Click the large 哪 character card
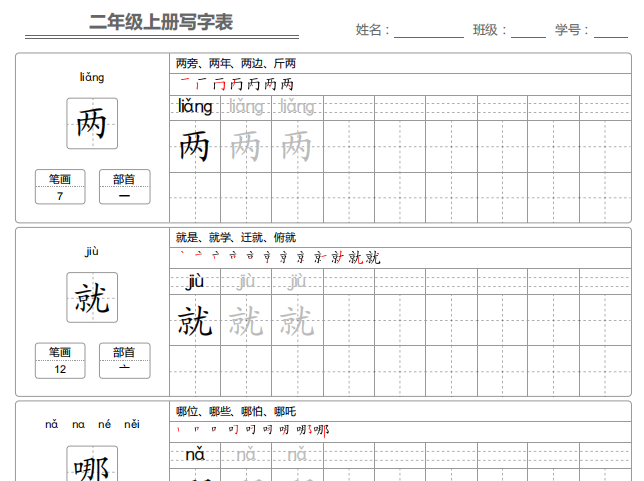 coord(92,464)
